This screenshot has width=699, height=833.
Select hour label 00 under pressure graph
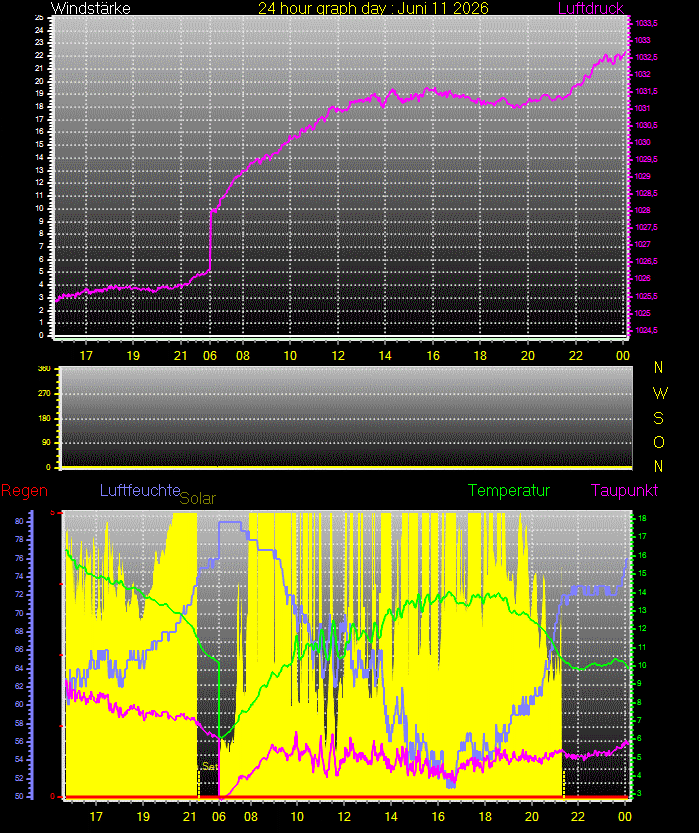[623, 355]
